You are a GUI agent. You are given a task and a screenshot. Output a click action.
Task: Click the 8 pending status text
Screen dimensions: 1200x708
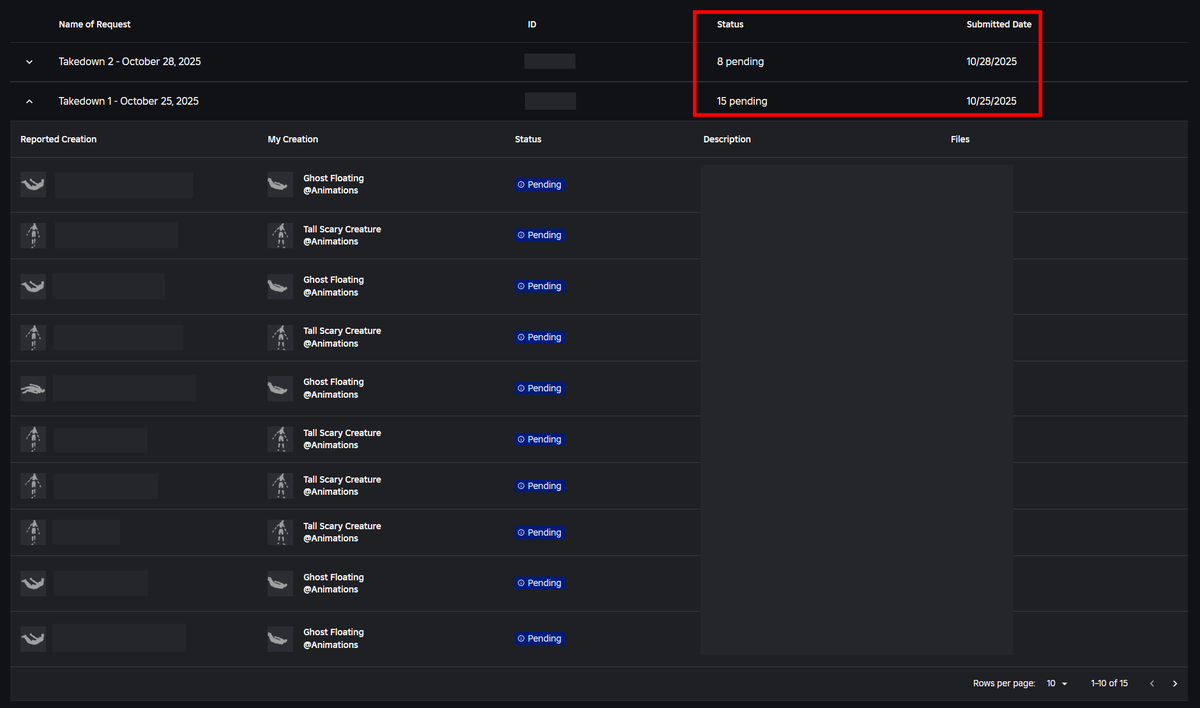[x=740, y=62]
